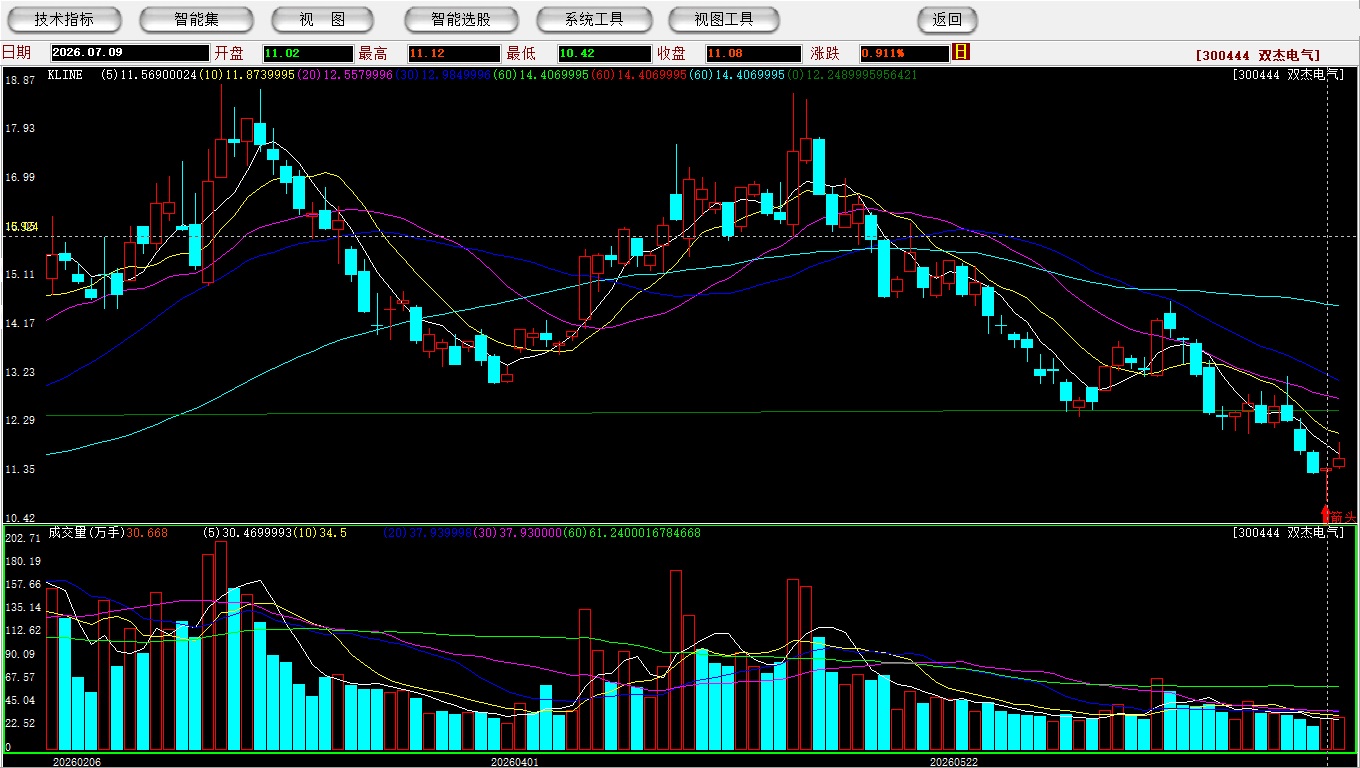This screenshot has width=1360, height=768.
Task: Open the 技术指标 menu button
Action: pos(64,20)
